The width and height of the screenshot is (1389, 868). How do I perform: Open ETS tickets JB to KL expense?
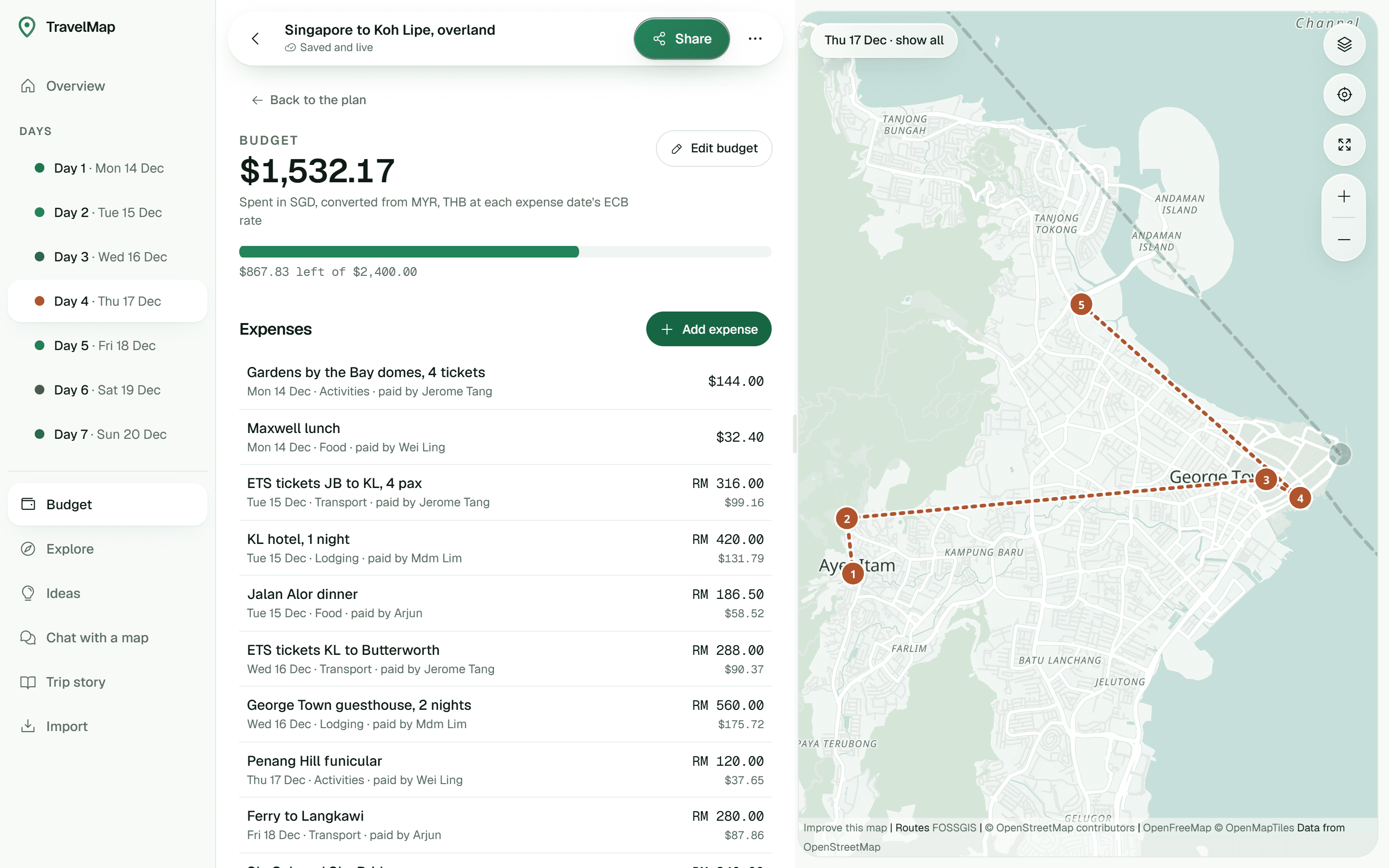505,492
